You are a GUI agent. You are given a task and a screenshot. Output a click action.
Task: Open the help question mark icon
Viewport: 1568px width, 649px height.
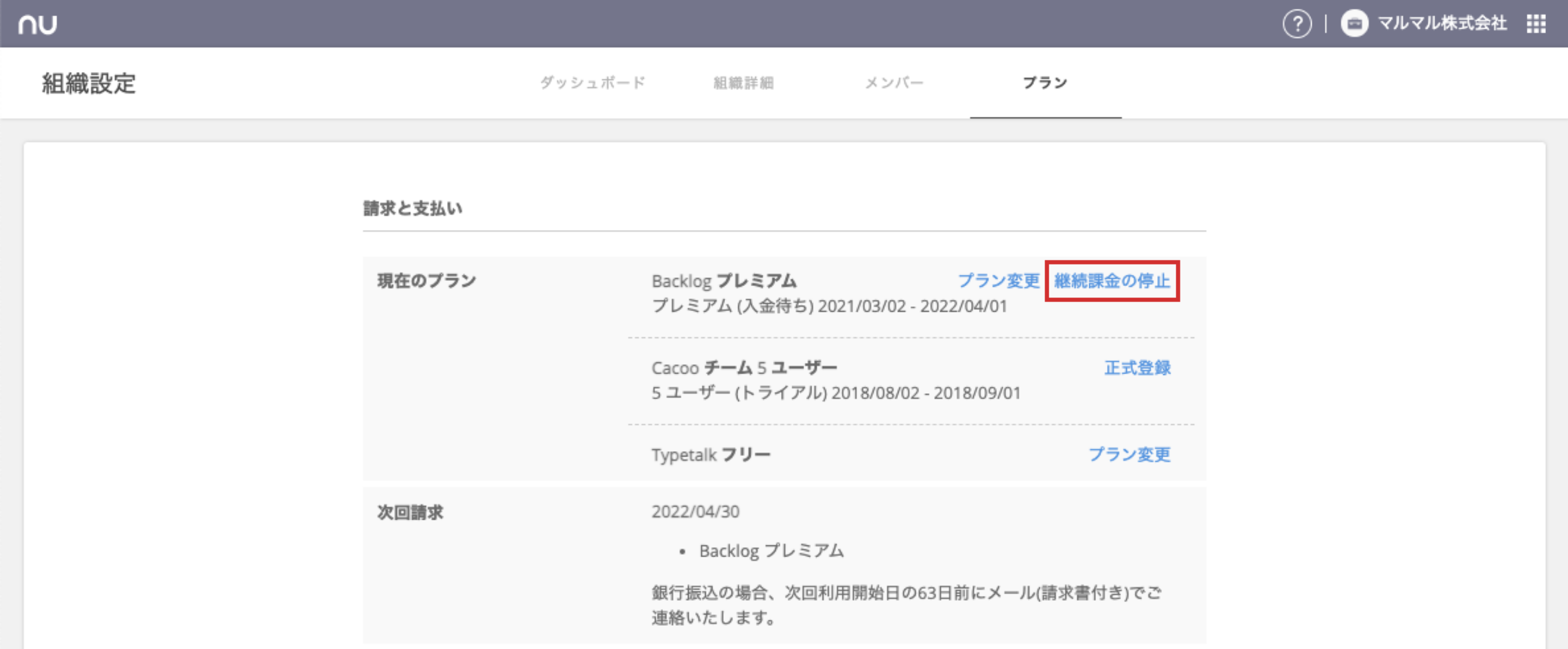tap(1297, 24)
